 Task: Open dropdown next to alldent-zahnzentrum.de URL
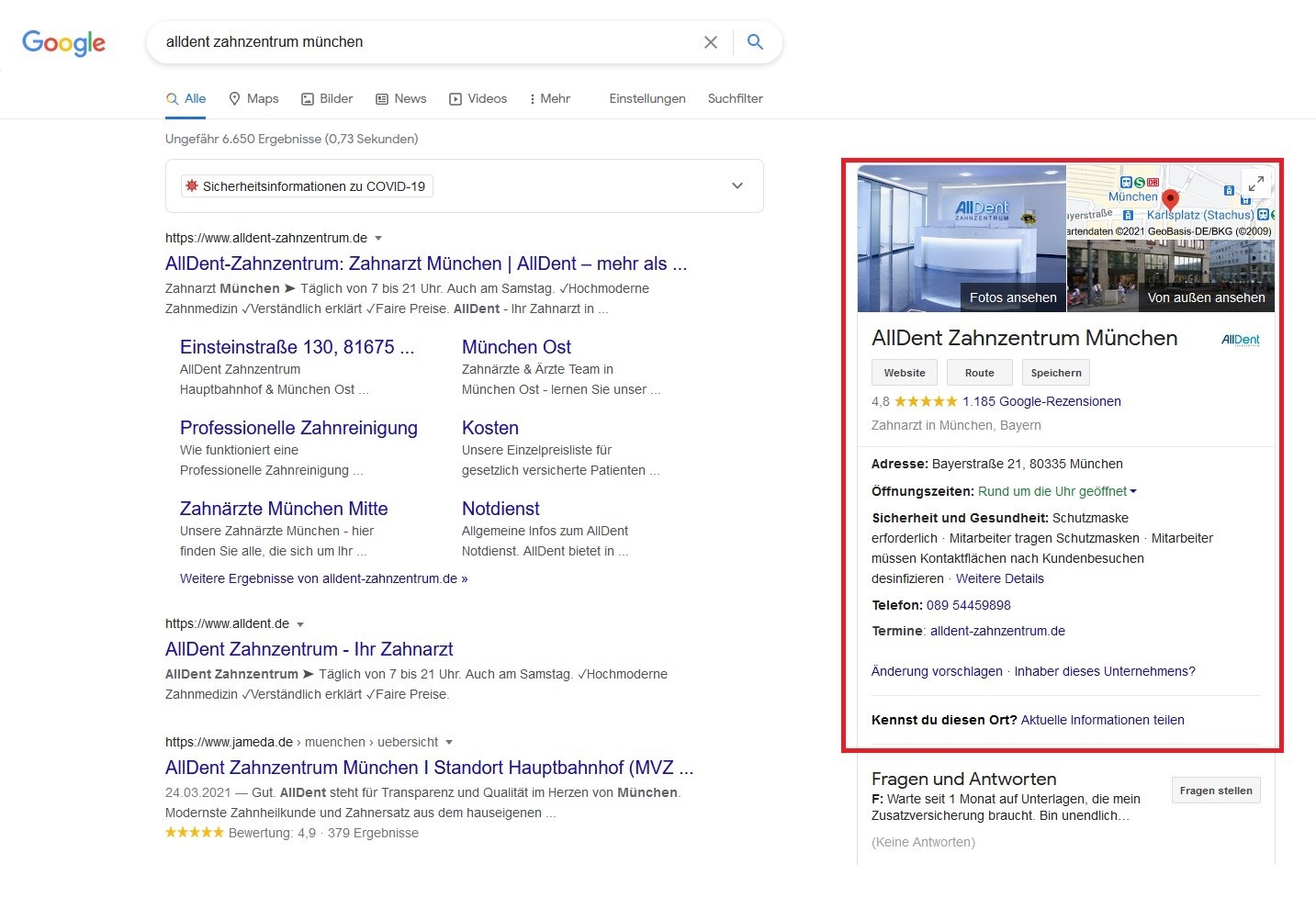coord(378,239)
